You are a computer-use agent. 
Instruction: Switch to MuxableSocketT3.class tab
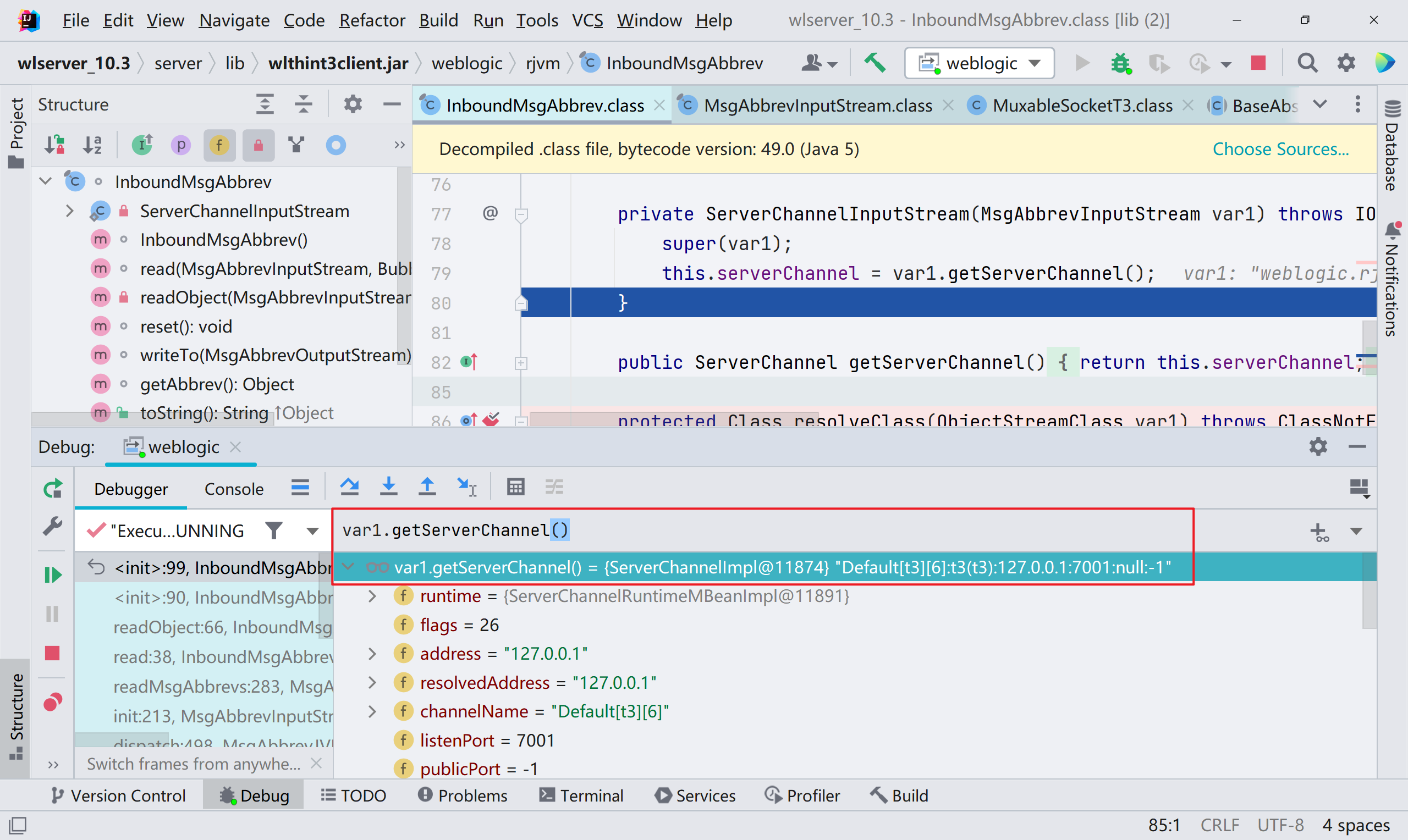click(x=1082, y=106)
